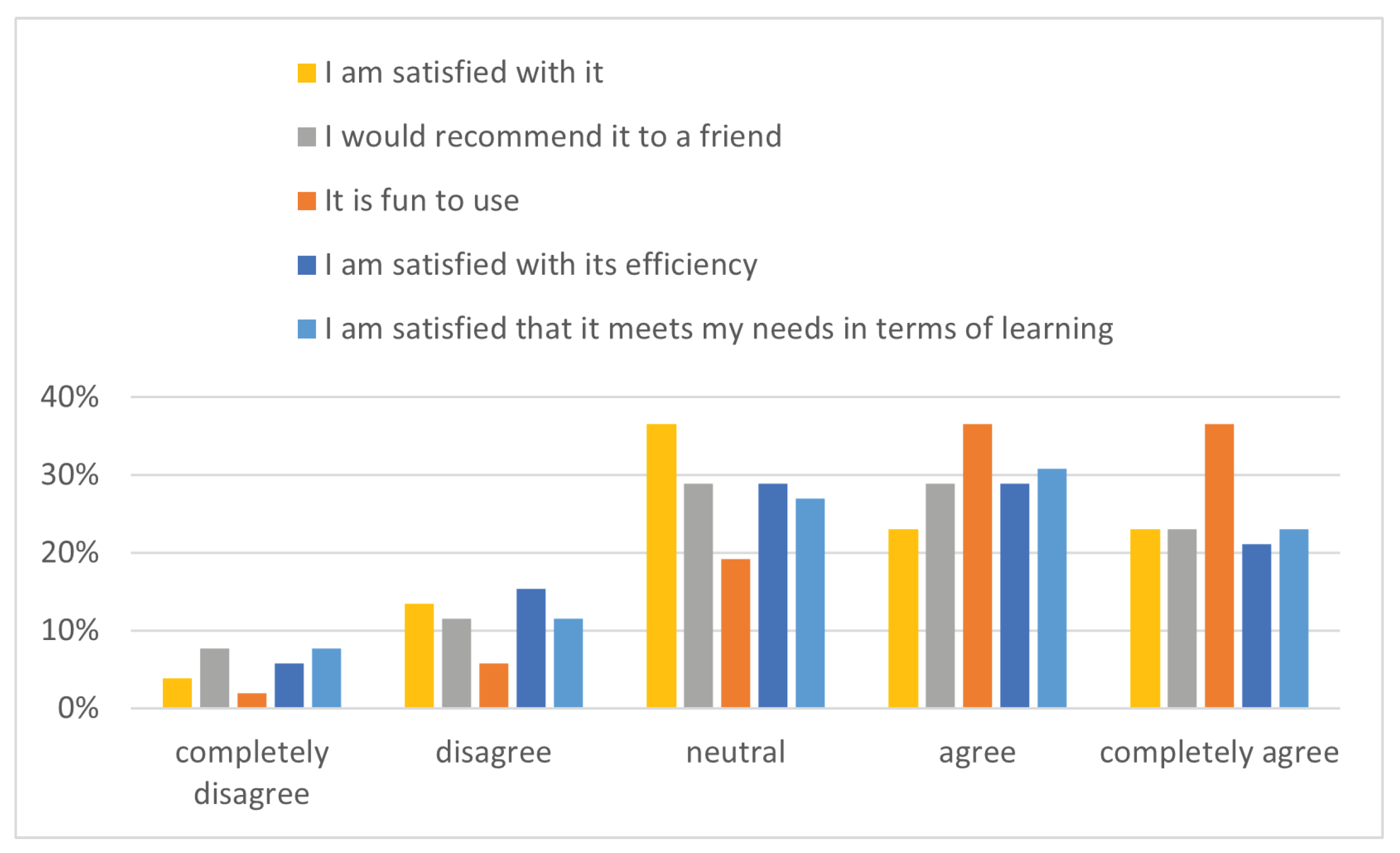Viewport: 1400px width, 853px height.
Task: Click the yellow legend swatch for satisfaction
Action: pos(306,73)
